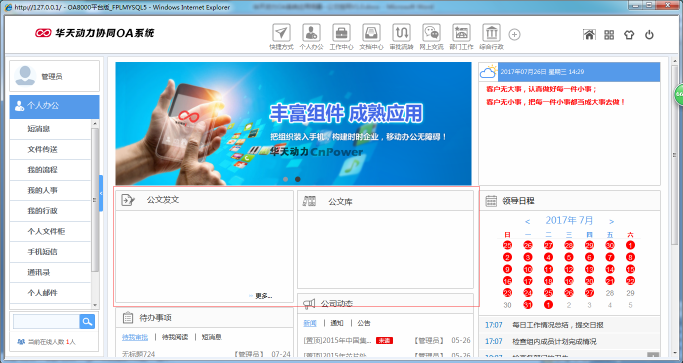This screenshot has width=683, height=363.
Task: Select second banner carousel dot
Action: click(298, 179)
